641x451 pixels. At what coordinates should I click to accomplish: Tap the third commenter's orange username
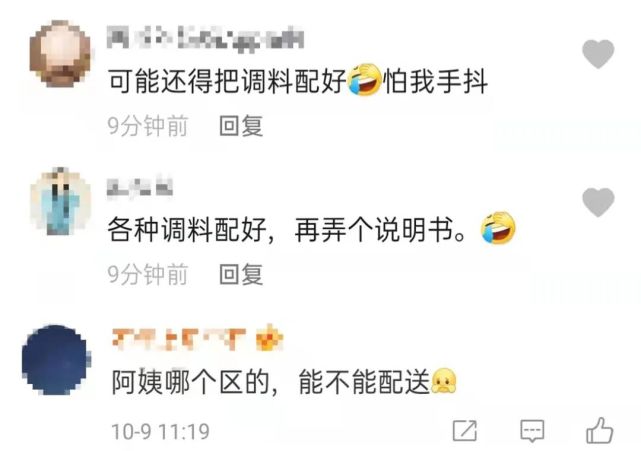[179, 339]
